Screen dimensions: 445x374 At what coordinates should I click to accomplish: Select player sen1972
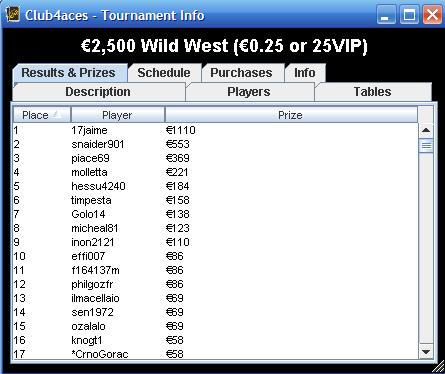92,312
